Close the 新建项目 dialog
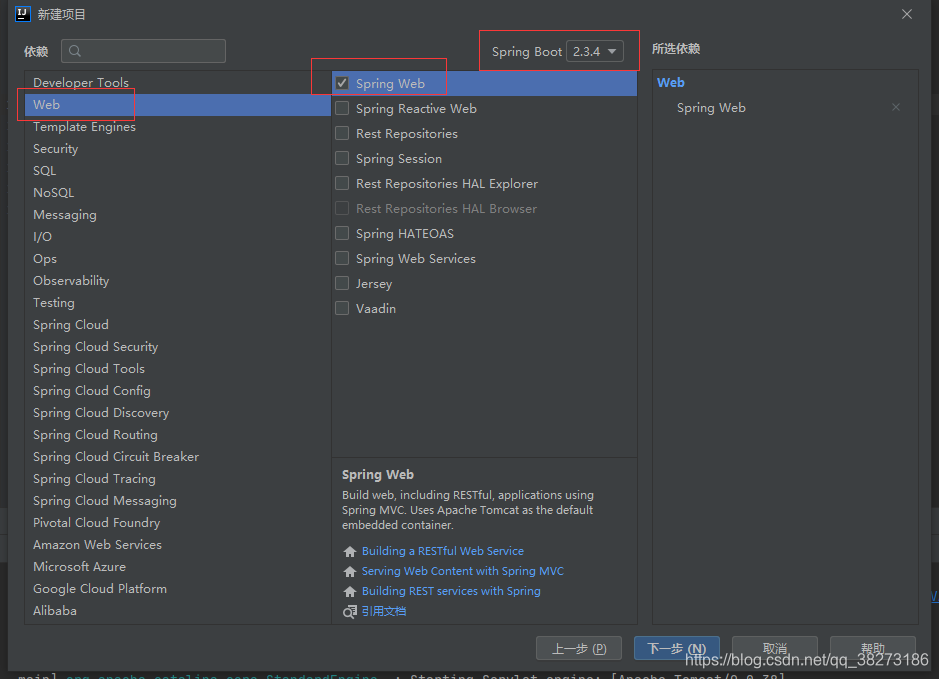The width and height of the screenshot is (939, 679). (x=907, y=14)
